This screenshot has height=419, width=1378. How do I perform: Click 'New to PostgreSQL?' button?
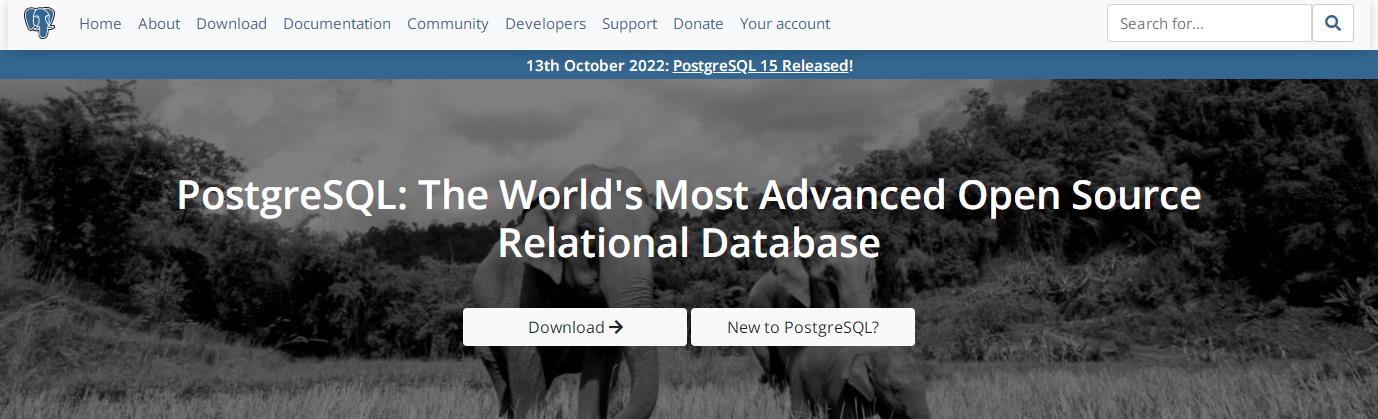click(803, 327)
